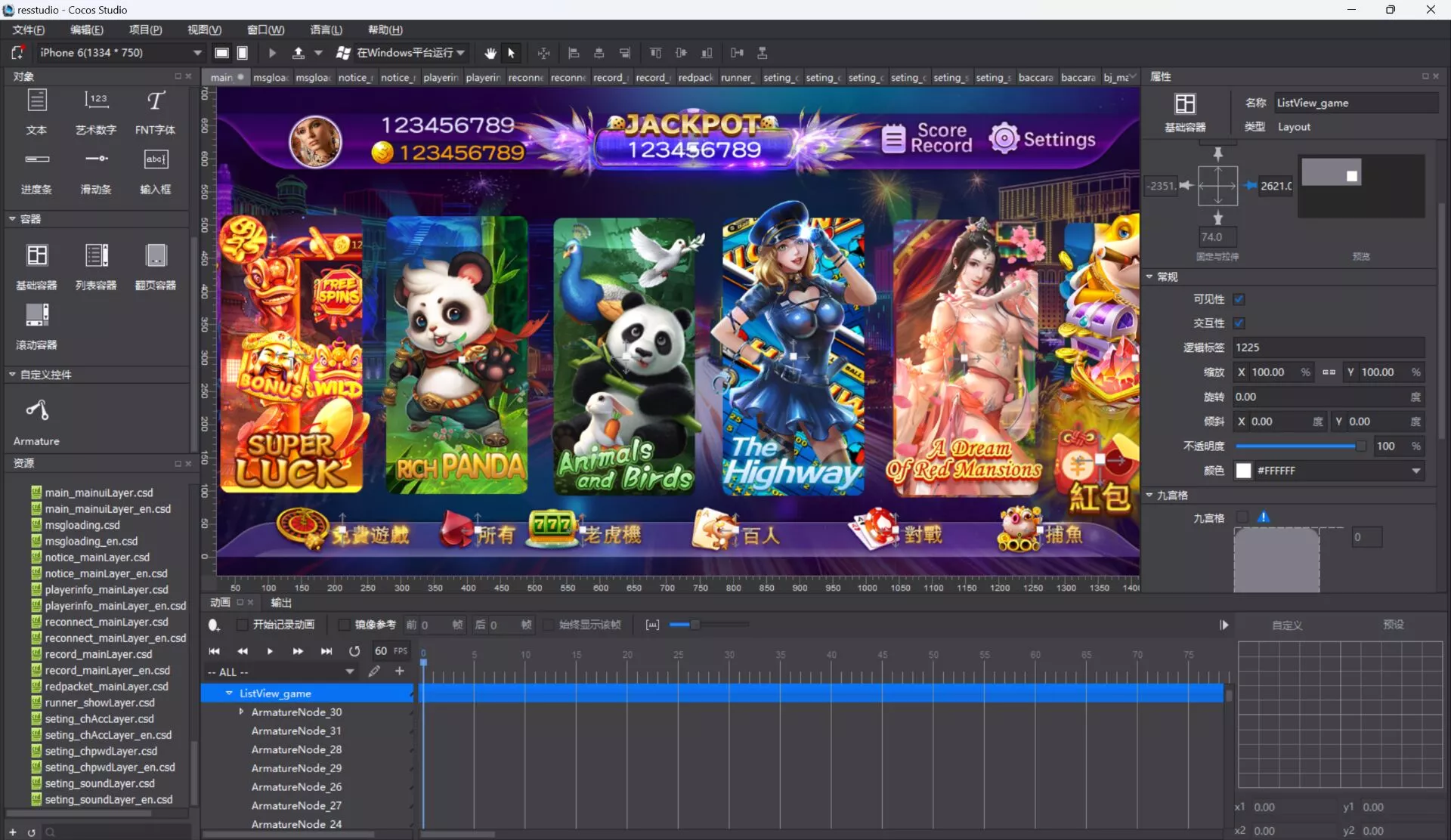Open the 项目(P) menu

pos(145,29)
